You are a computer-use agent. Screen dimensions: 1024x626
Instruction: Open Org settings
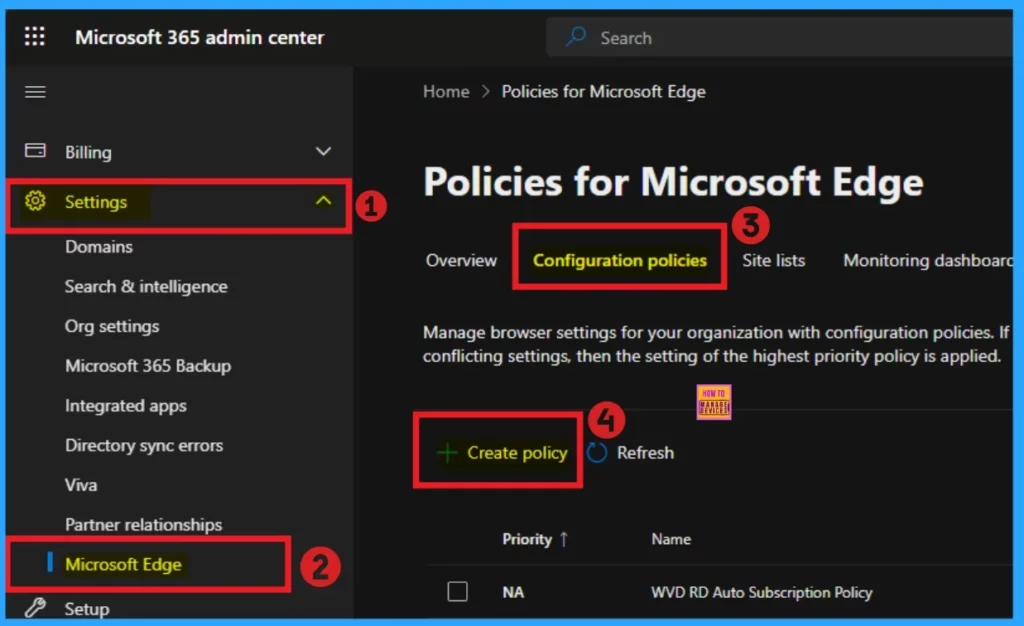point(112,326)
